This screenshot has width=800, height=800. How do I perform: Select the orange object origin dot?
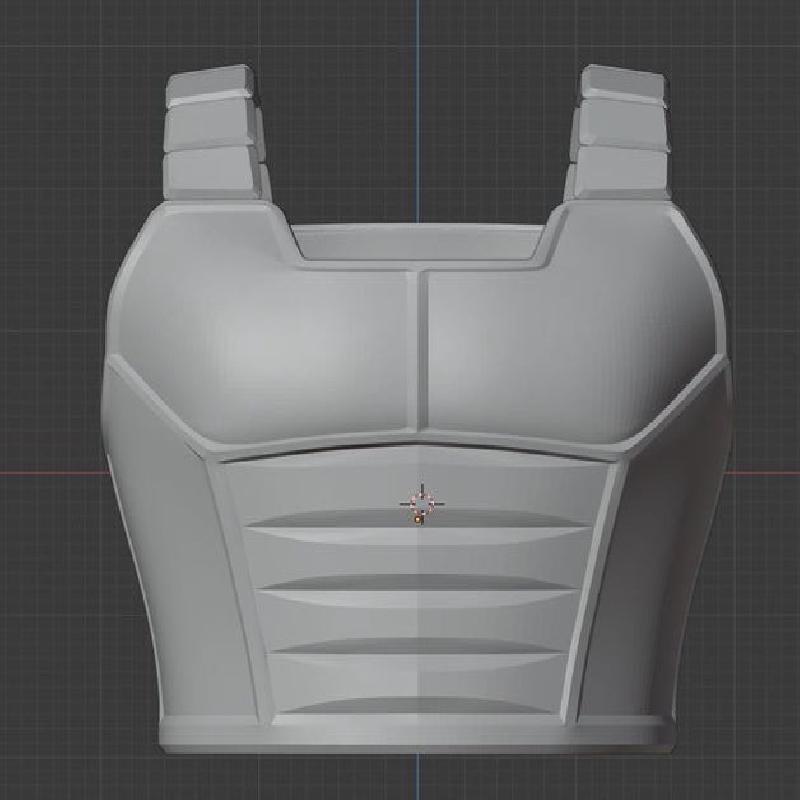[416, 519]
